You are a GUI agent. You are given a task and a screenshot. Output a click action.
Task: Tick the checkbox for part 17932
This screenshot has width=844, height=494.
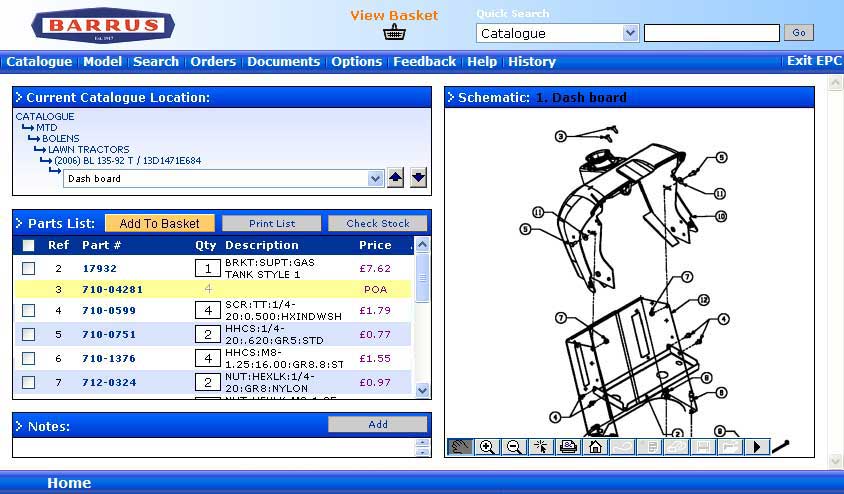point(29,268)
